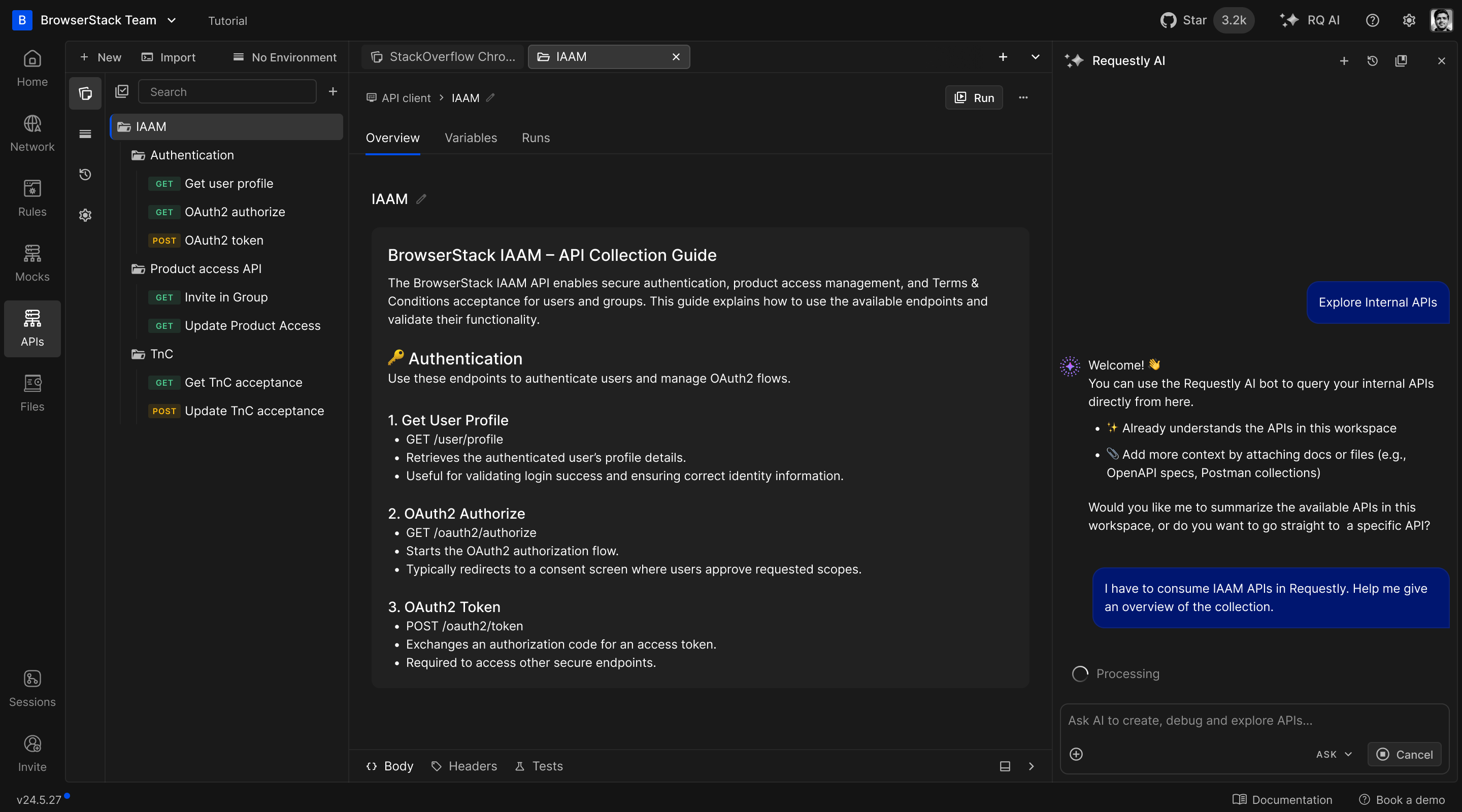Screen dimensions: 1462x812
Task: Open the Headers panel tab
Action: (464, 767)
